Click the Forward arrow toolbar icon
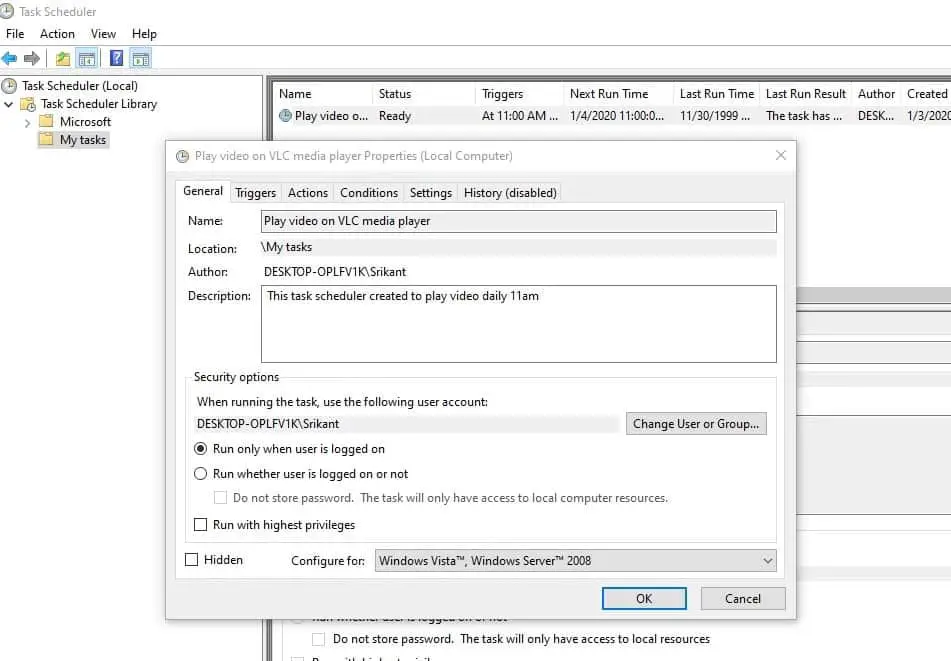The height and width of the screenshot is (661, 951). pos(32,59)
